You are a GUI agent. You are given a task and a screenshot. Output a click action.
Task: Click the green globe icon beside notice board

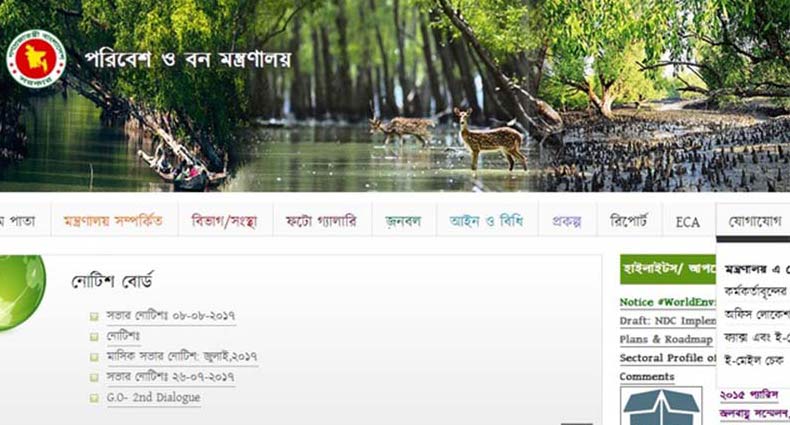pyautogui.click(x=22, y=293)
